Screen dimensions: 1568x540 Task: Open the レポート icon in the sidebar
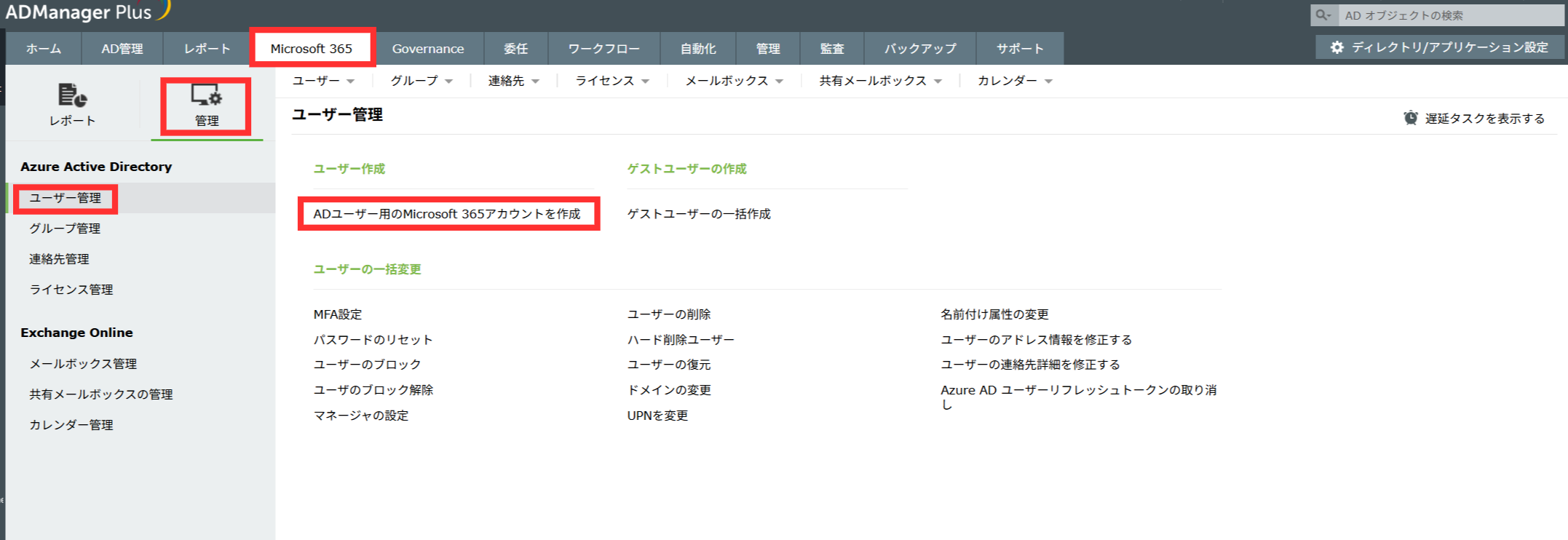coord(72,95)
